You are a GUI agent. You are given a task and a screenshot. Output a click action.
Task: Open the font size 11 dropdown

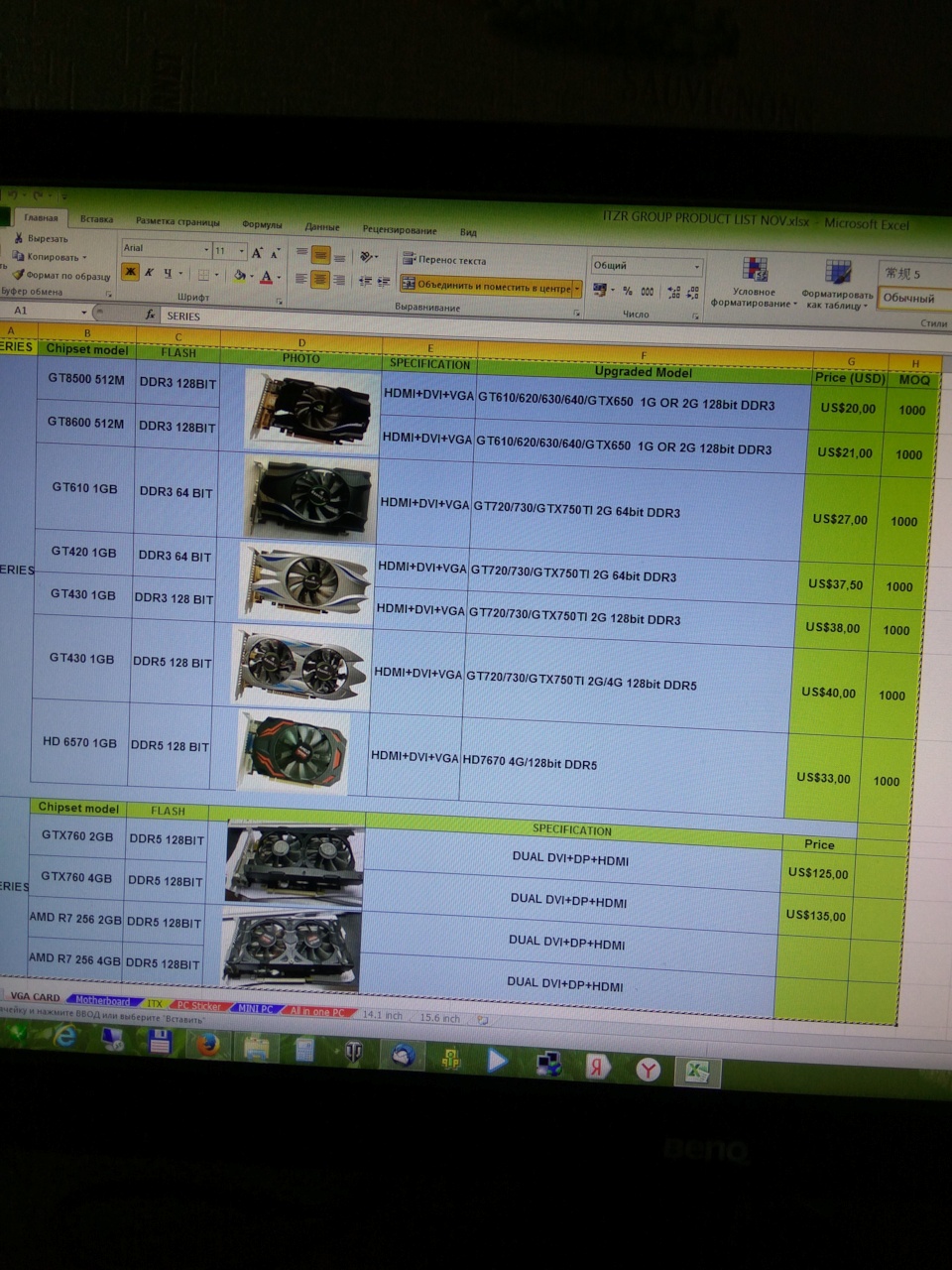(241, 251)
